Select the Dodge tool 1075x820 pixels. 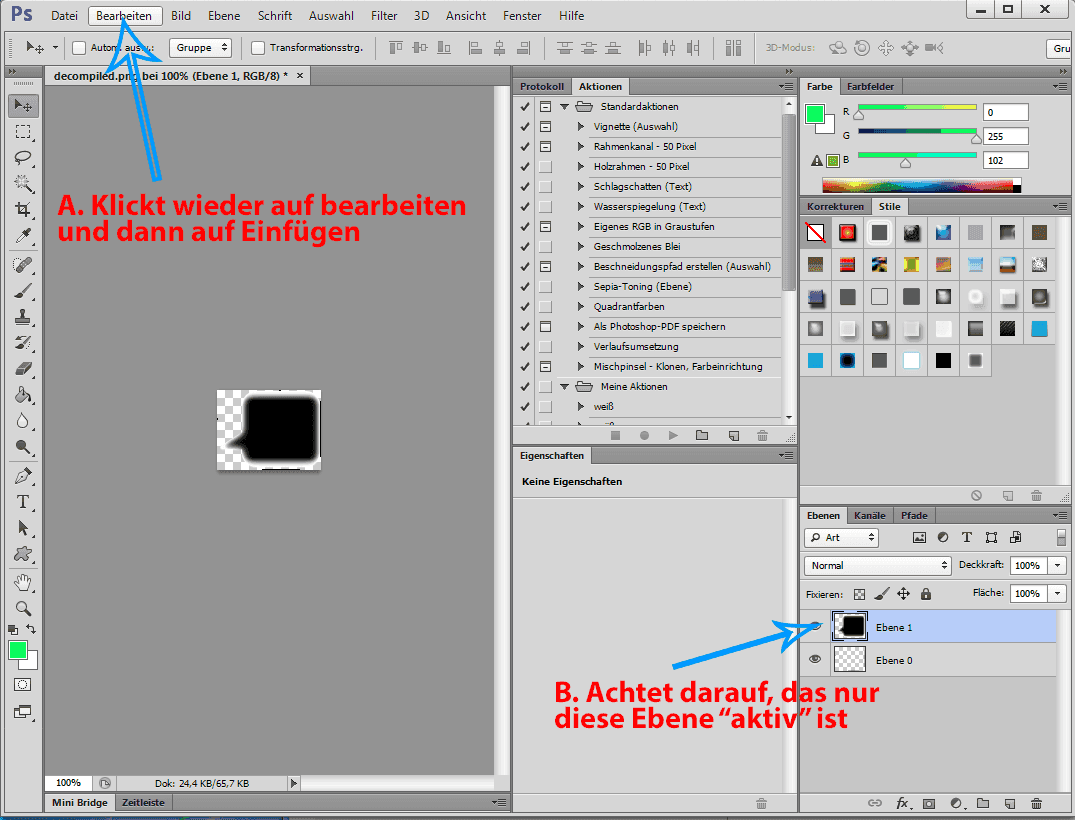pyautogui.click(x=23, y=447)
